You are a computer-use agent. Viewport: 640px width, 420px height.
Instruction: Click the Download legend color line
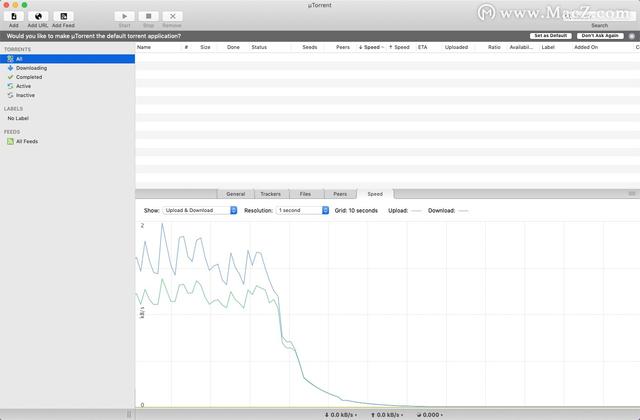[x=463, y=211]
